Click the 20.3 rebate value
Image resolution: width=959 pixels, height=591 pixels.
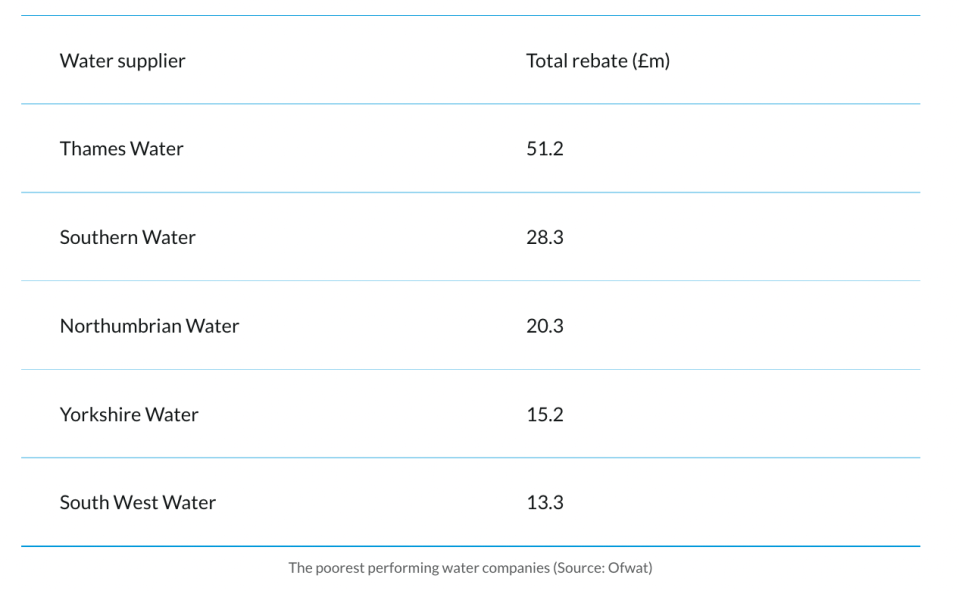(x=545, y=326)
